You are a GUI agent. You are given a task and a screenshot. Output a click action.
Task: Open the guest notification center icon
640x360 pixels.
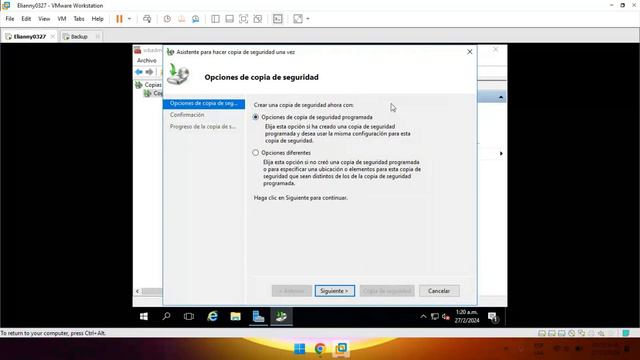tap(493, 317)
